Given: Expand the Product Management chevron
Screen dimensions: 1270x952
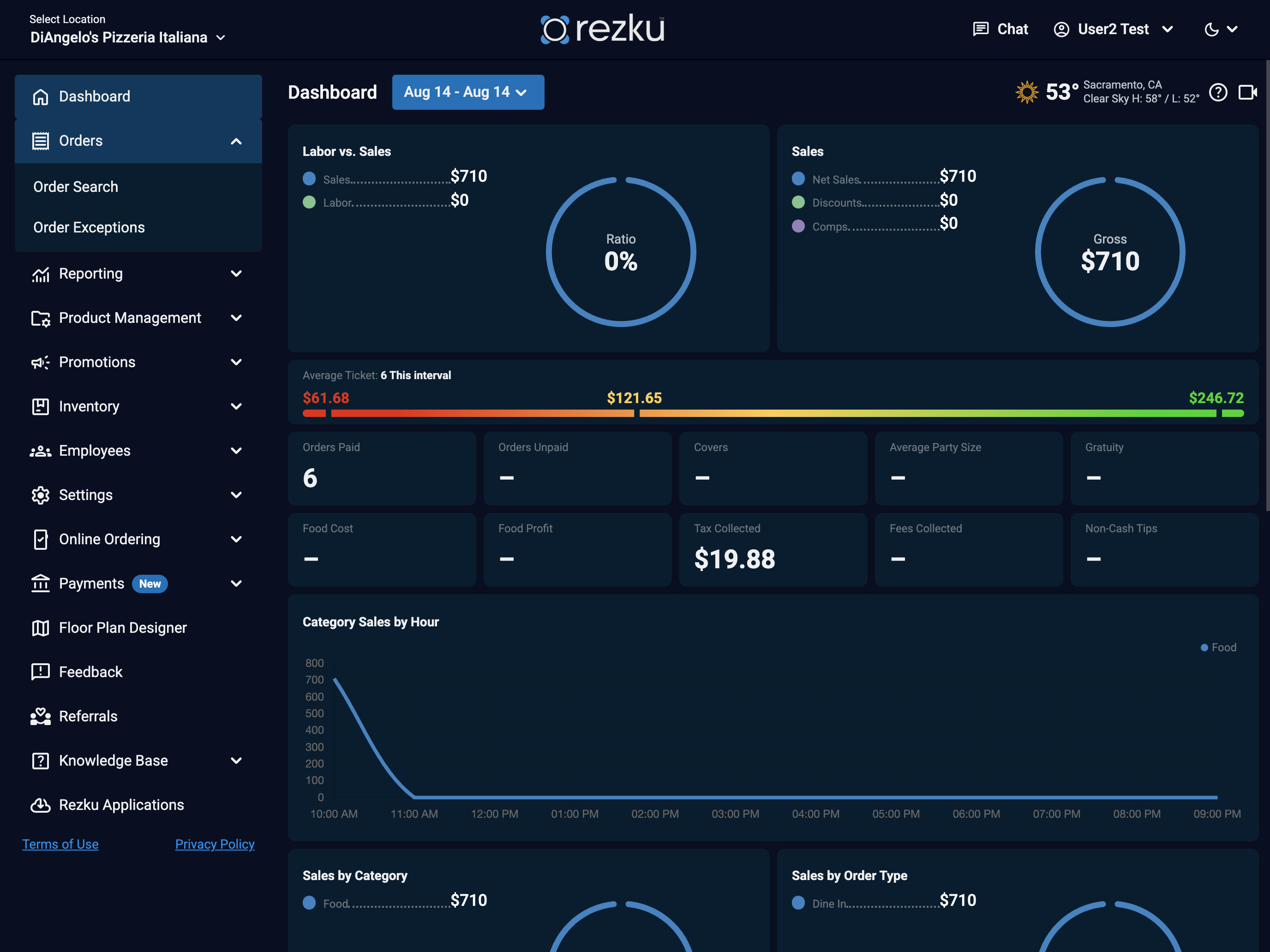Looking at the screenshot, I should [x=236, y=318].
